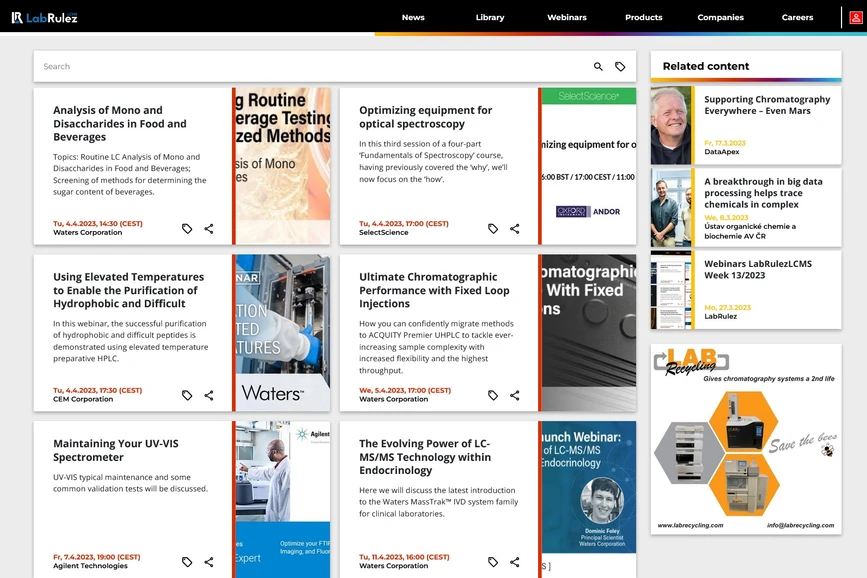Share the Optimizing equipment for optical spectroscopy webinar

tap(515, 228)
